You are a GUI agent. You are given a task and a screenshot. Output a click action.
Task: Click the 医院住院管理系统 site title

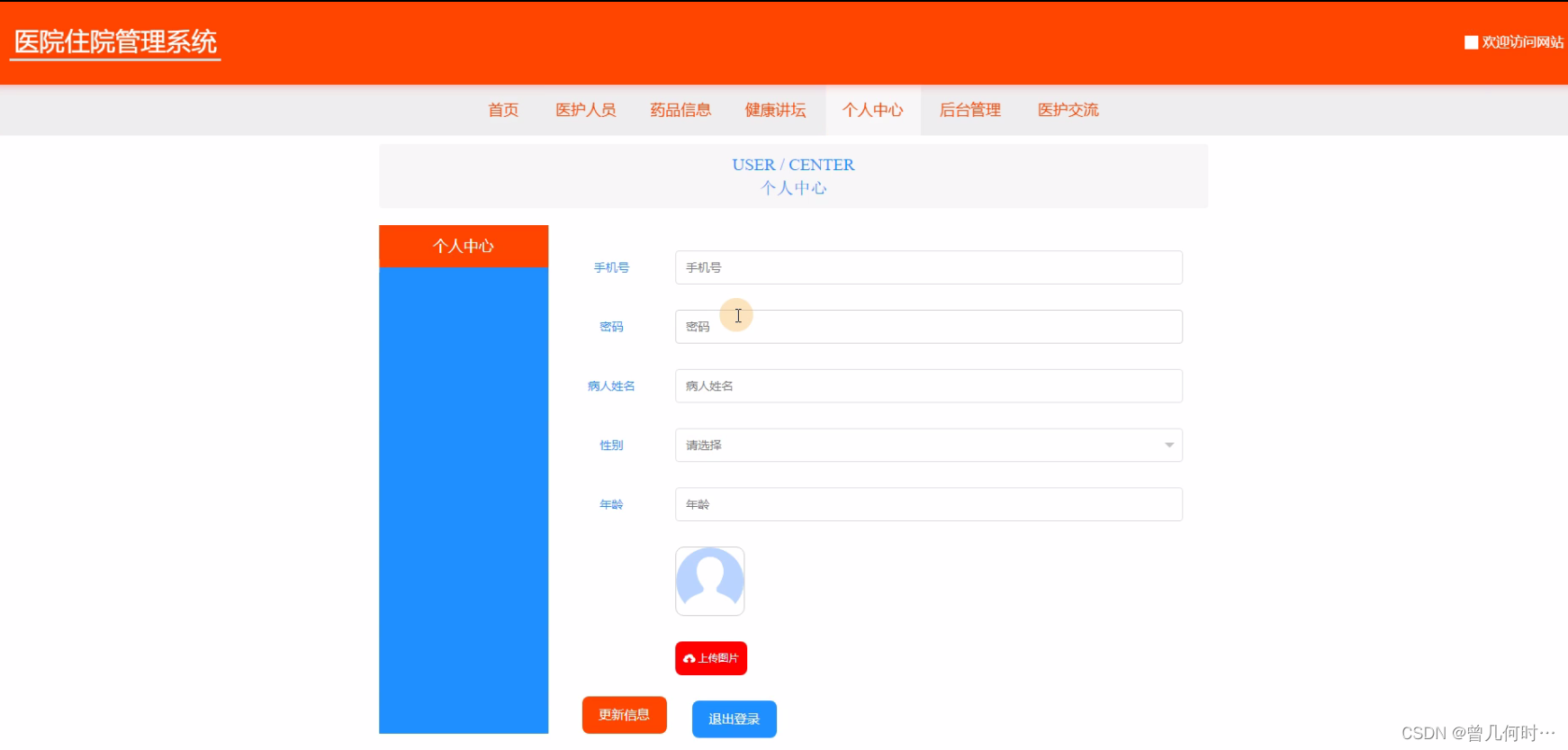click(115, 42)
